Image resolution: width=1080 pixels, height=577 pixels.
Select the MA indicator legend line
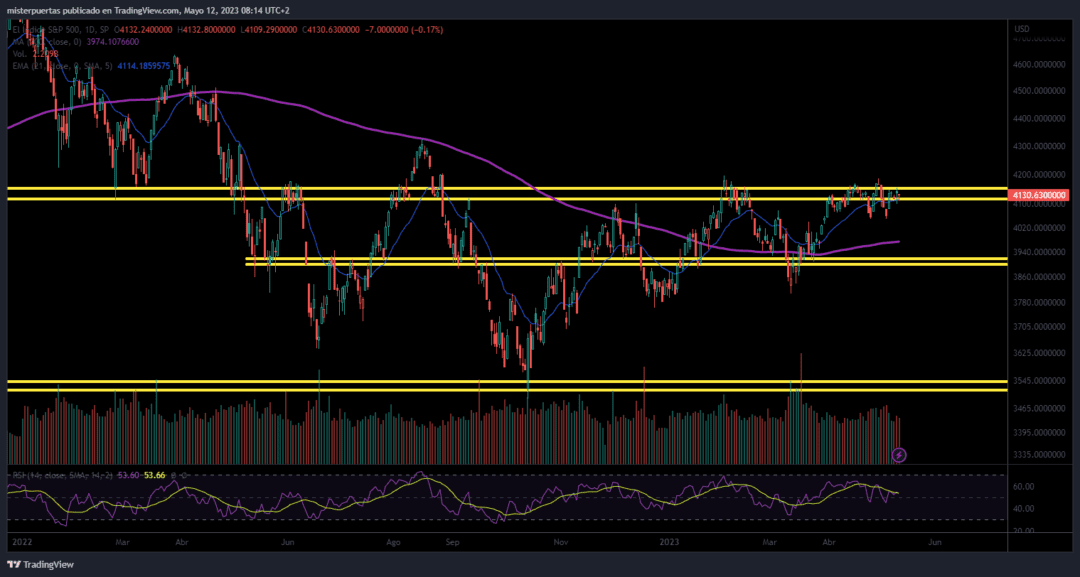click(70, 42)
